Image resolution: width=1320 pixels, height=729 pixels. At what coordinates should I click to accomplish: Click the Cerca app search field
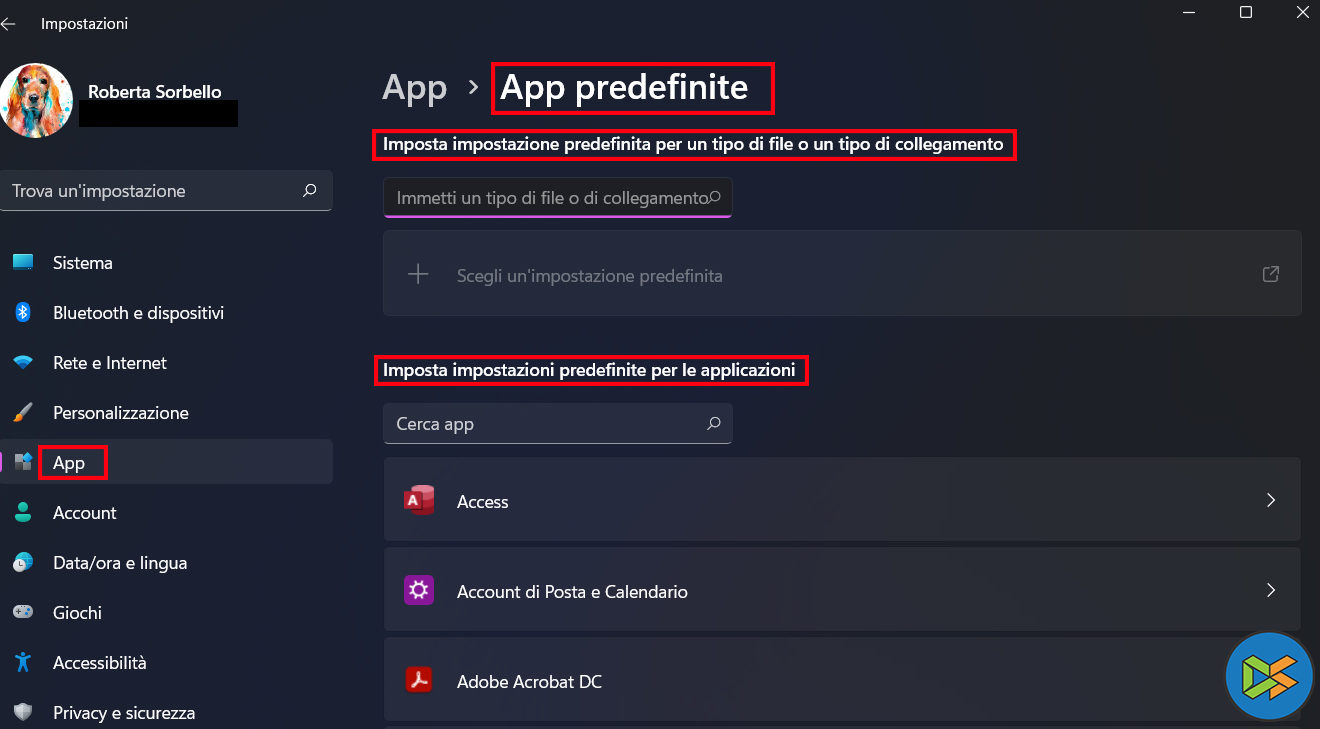(x=545, y=424)
